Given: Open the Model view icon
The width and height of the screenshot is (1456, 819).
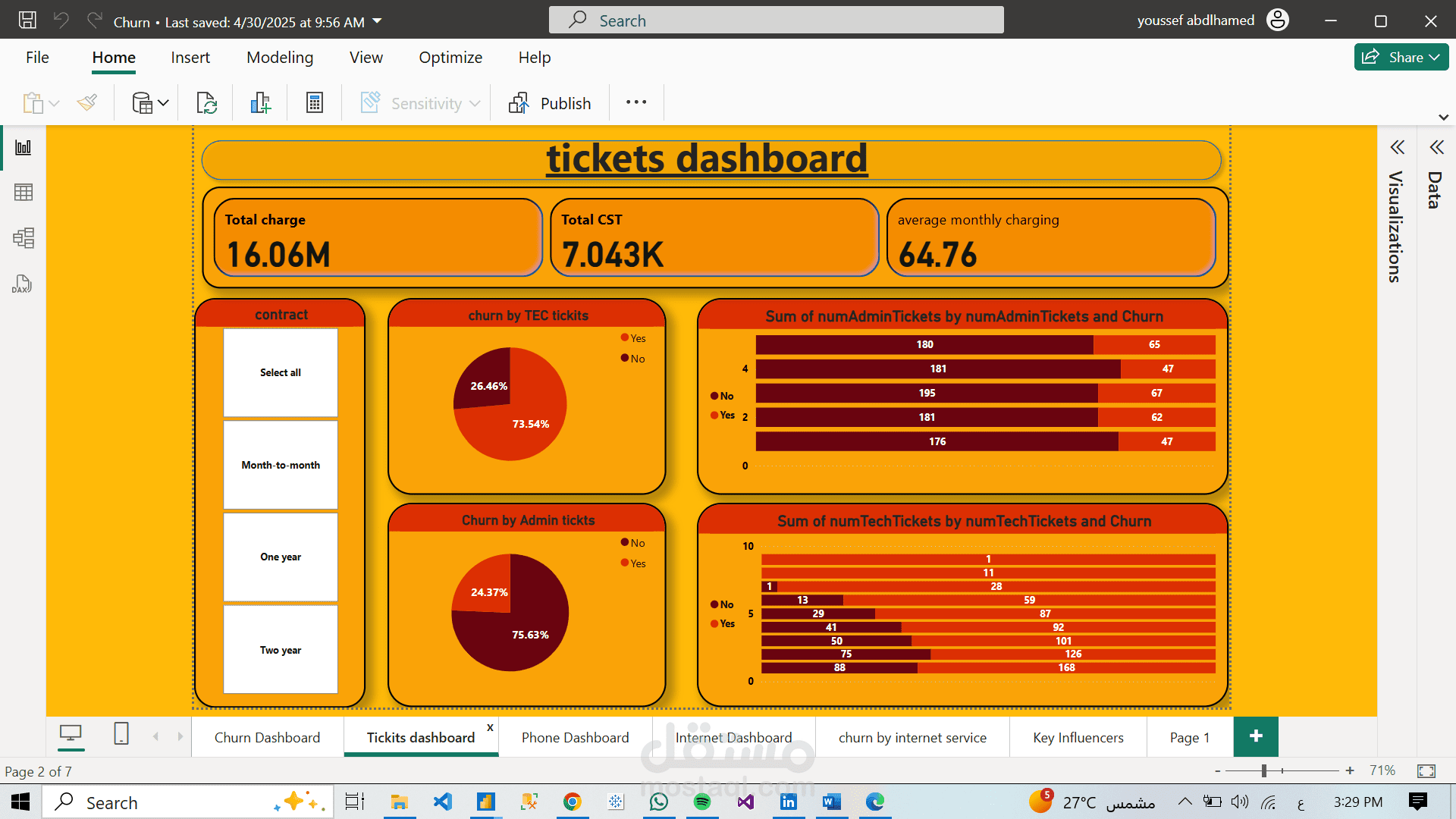Looking at the screenshot, I should (x=24, y=238).
